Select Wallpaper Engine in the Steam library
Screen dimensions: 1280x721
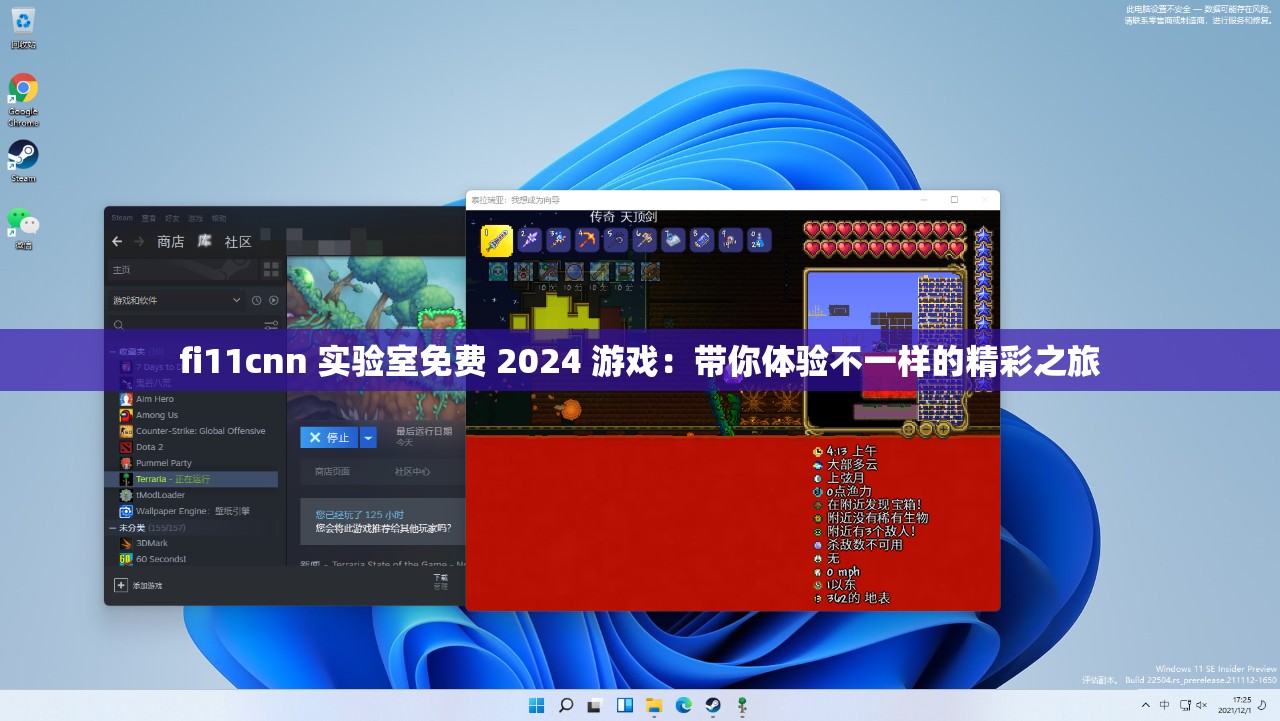pyautogui.click(x=192, y=511)
